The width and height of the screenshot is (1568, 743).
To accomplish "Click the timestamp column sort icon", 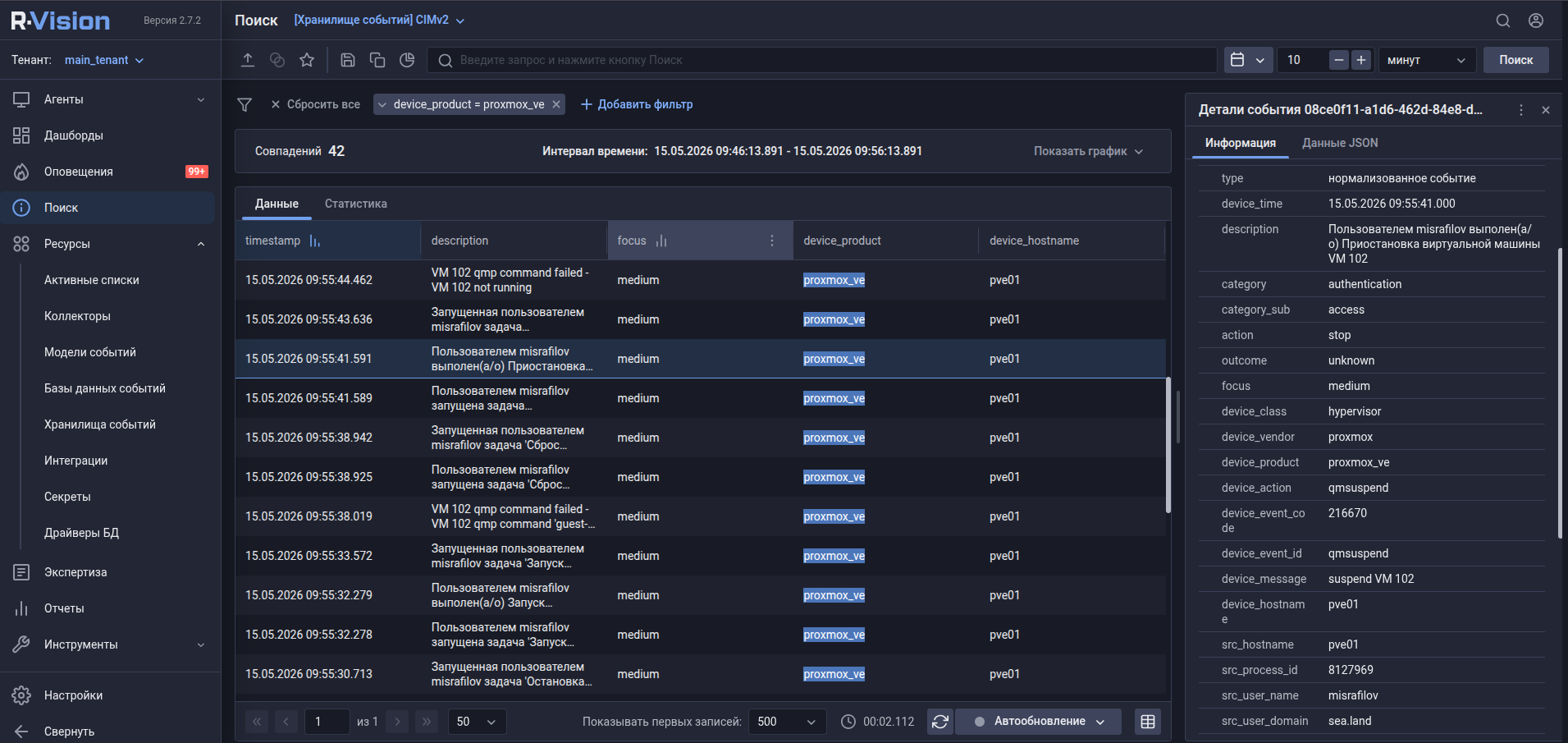I will [314, 241].
